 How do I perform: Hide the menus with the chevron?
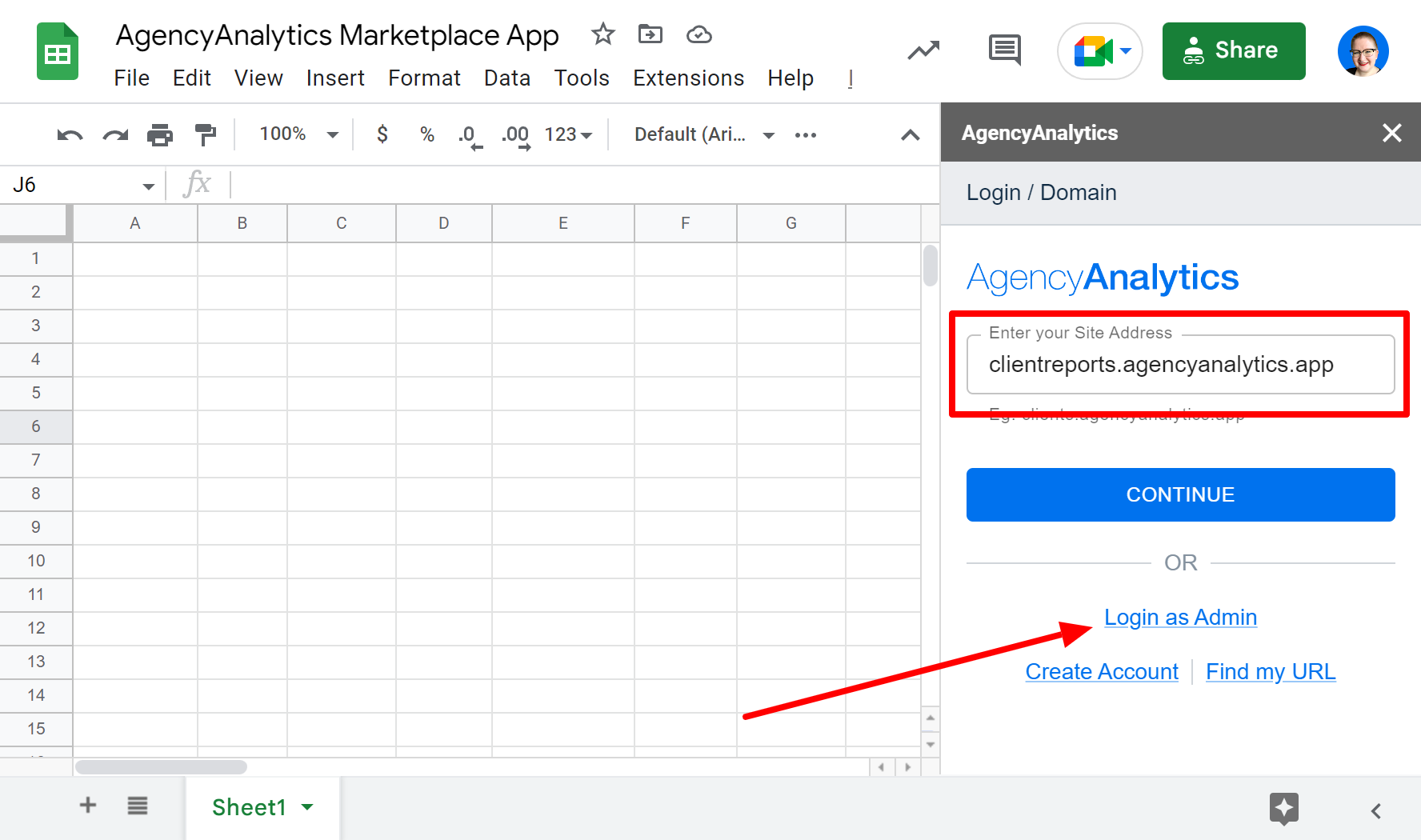pyautogui.click(x=910, y=135)
